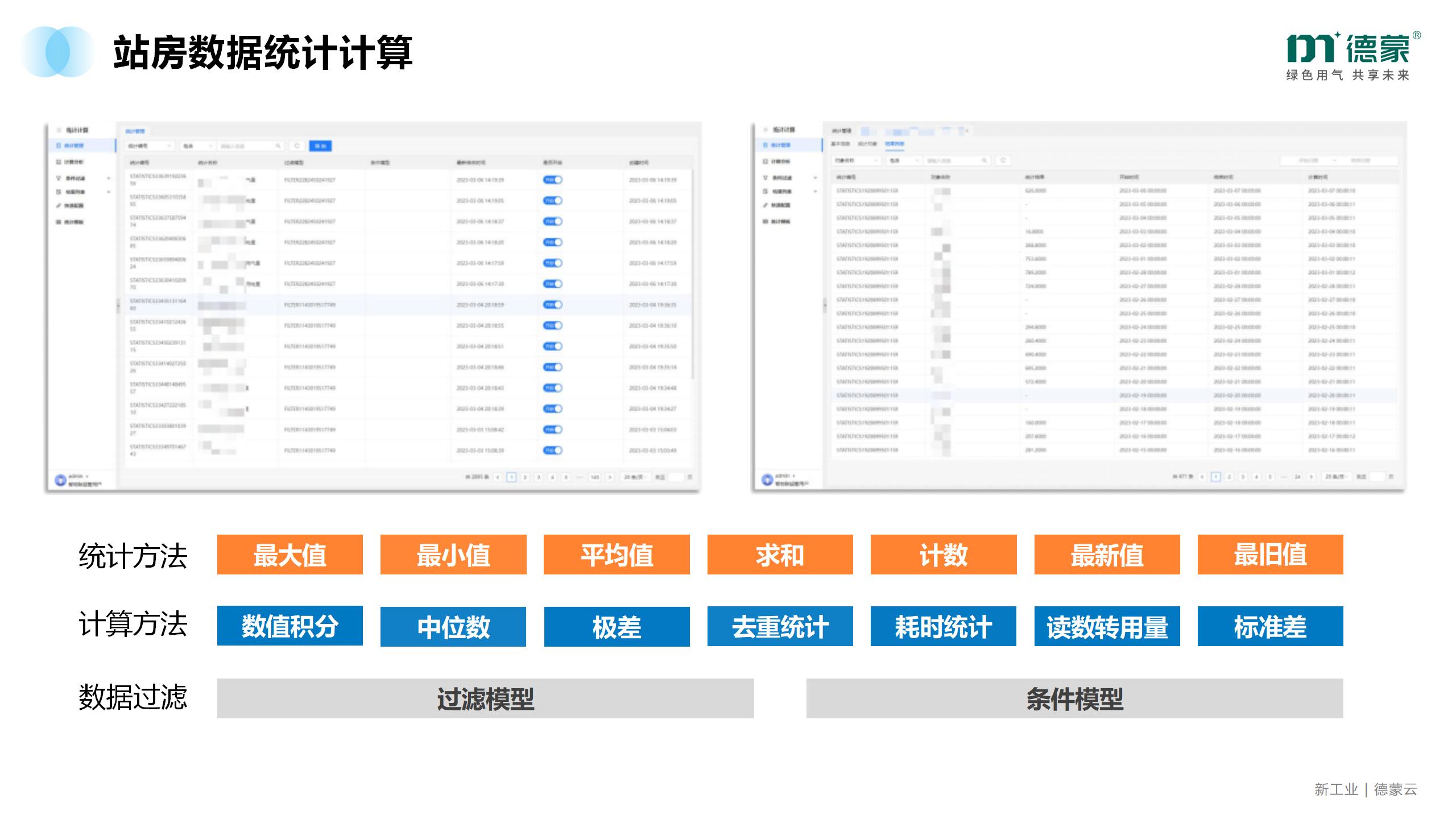Click the search magnifier icon in right screenshot
This screenshot has width=1456, height=819.
[985, 161]
